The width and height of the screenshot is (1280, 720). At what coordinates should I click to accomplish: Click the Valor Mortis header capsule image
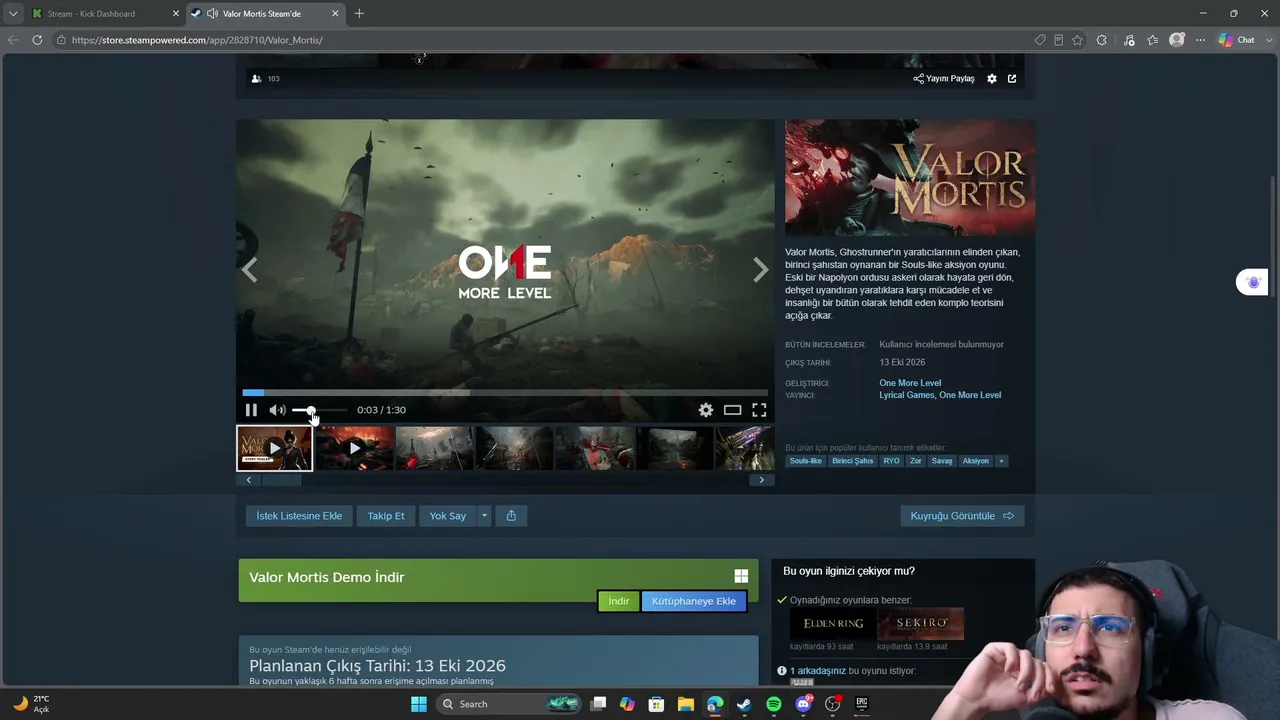(x=910, y=178)
